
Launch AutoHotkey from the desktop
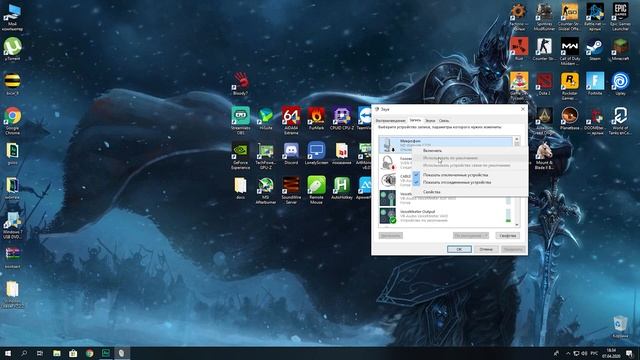pos(342,188)
